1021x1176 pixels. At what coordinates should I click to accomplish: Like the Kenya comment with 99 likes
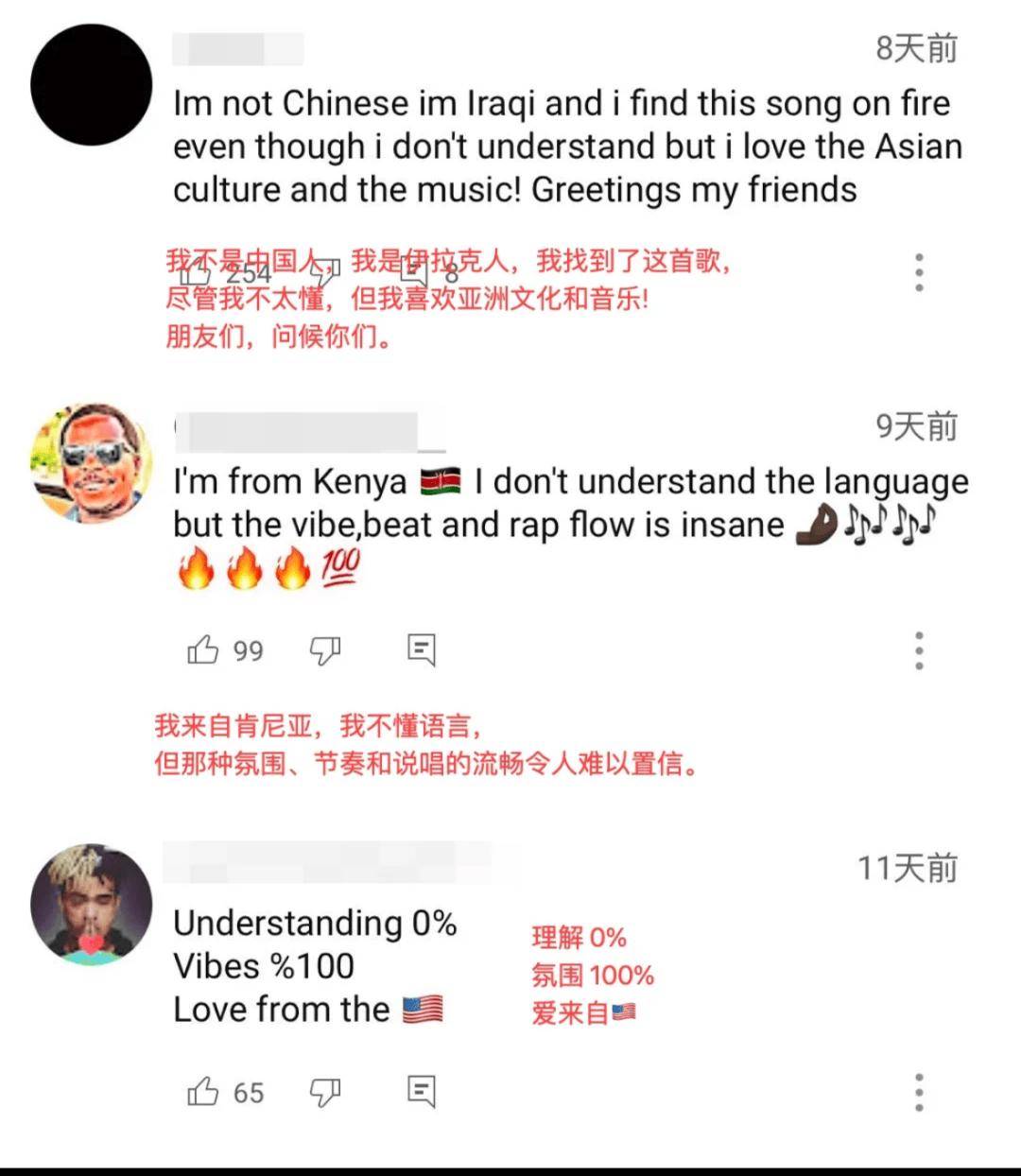(x=202, y=649)
